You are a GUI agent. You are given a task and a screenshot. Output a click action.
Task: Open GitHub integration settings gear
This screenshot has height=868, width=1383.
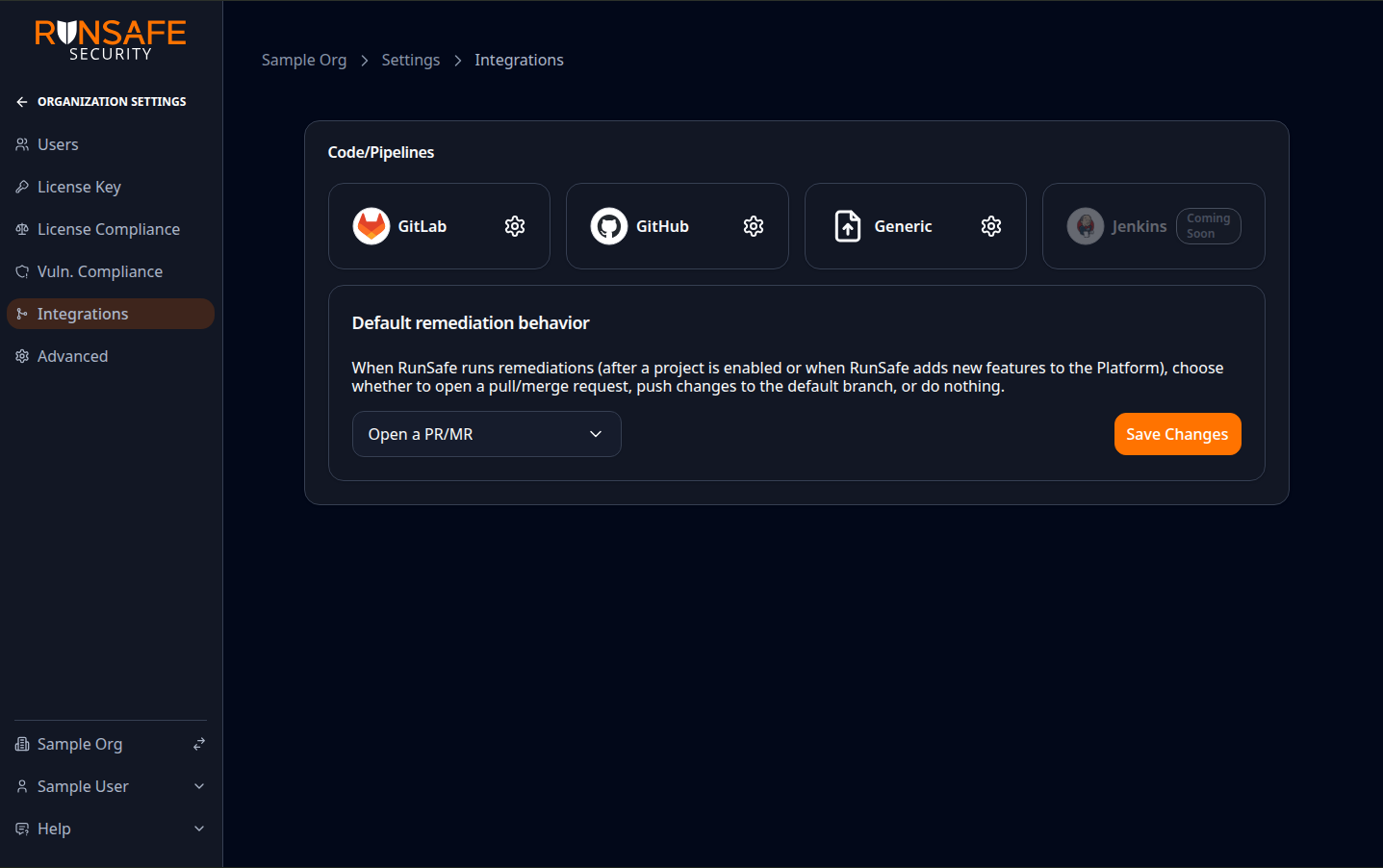coord(754,226)
